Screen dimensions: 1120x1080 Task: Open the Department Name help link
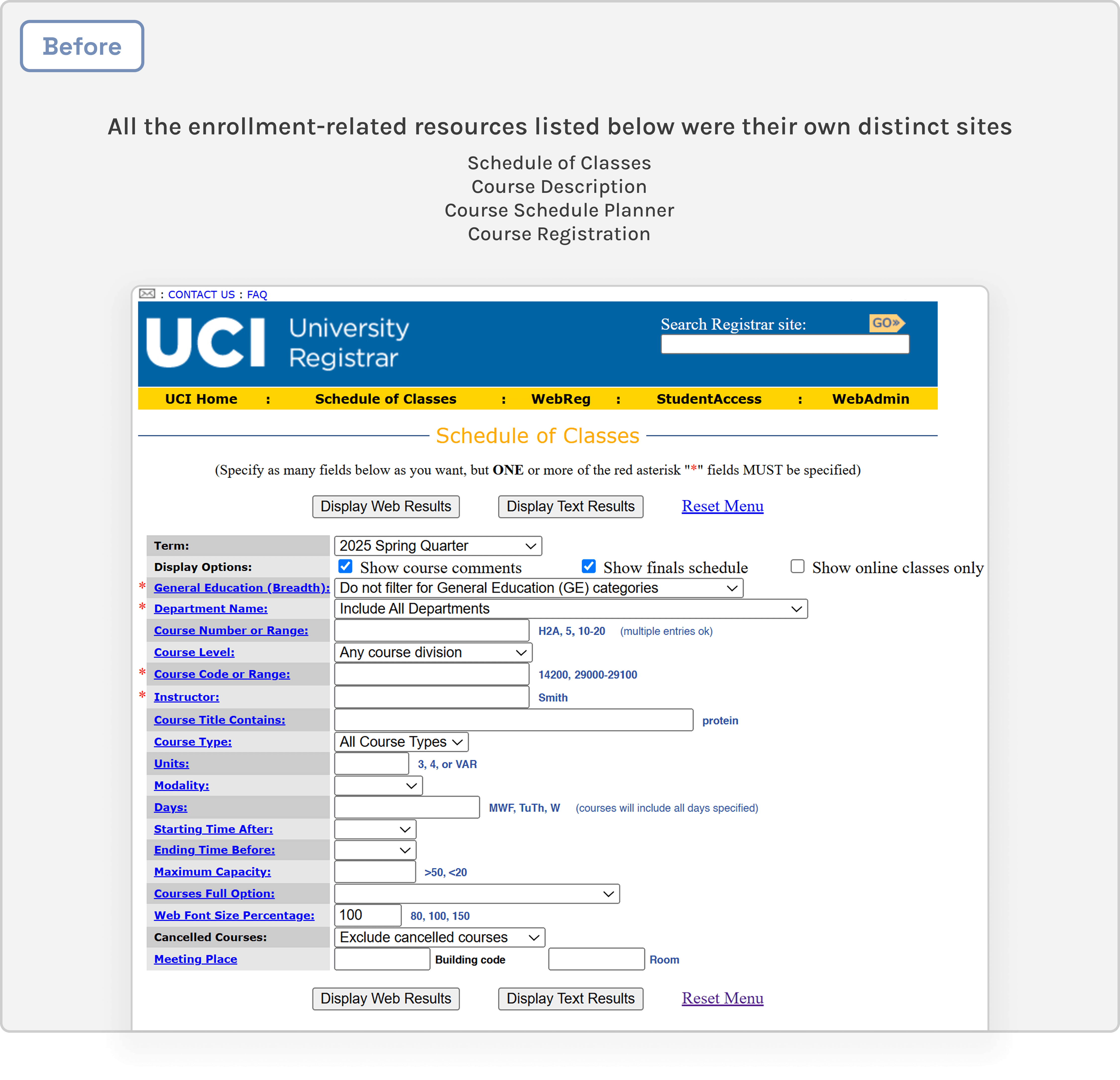(x=211, y=609)
